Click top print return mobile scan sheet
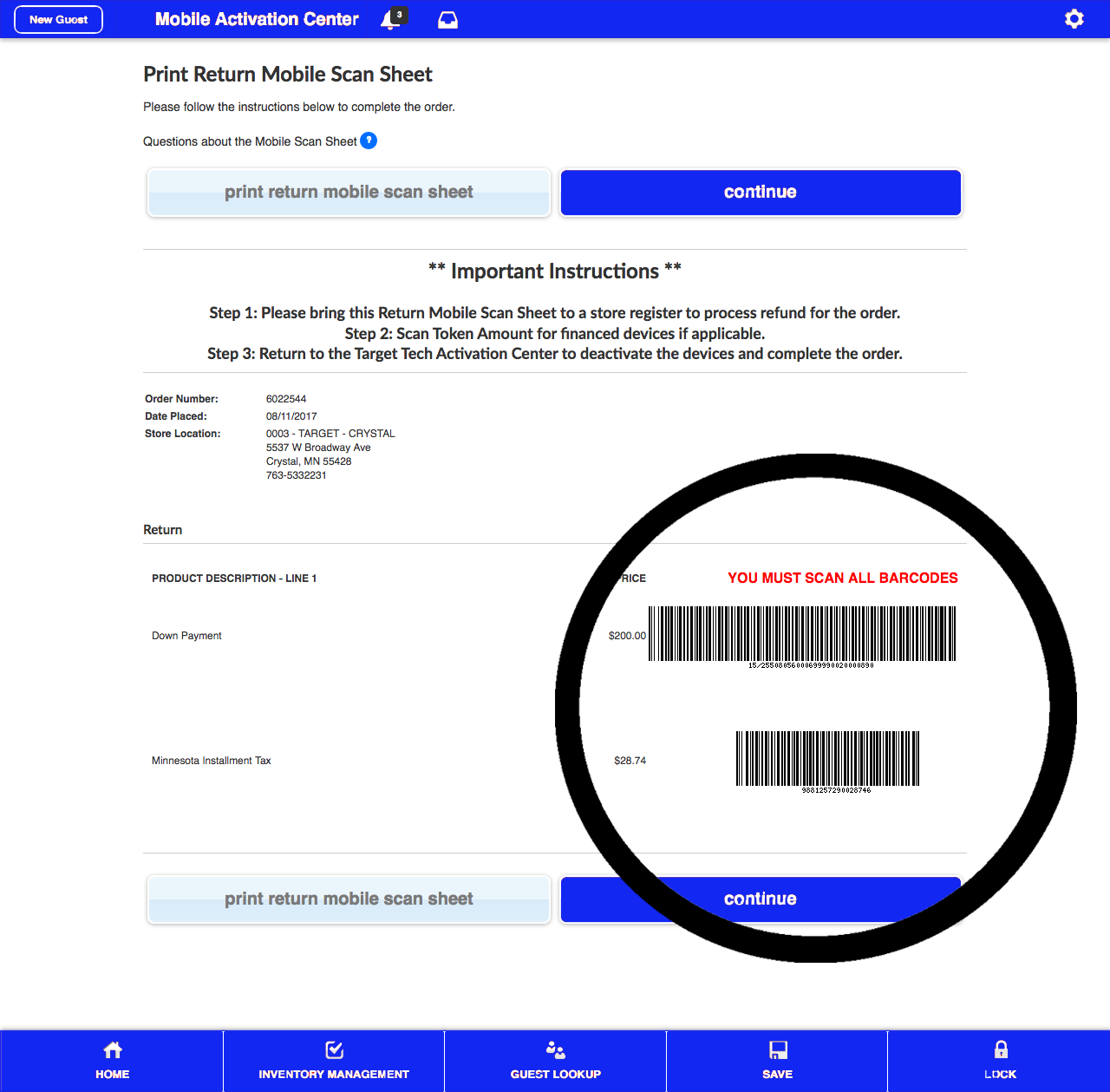 click(349, 192)
